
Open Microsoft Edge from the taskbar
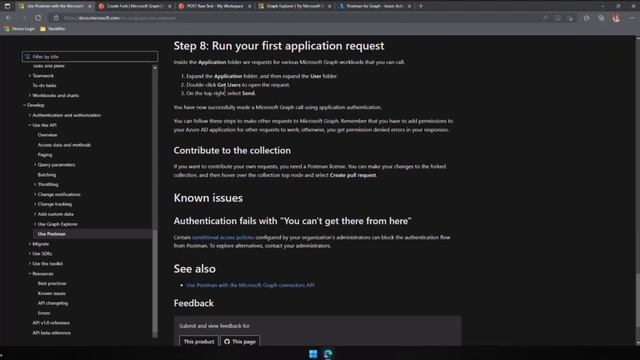[328, 354]
